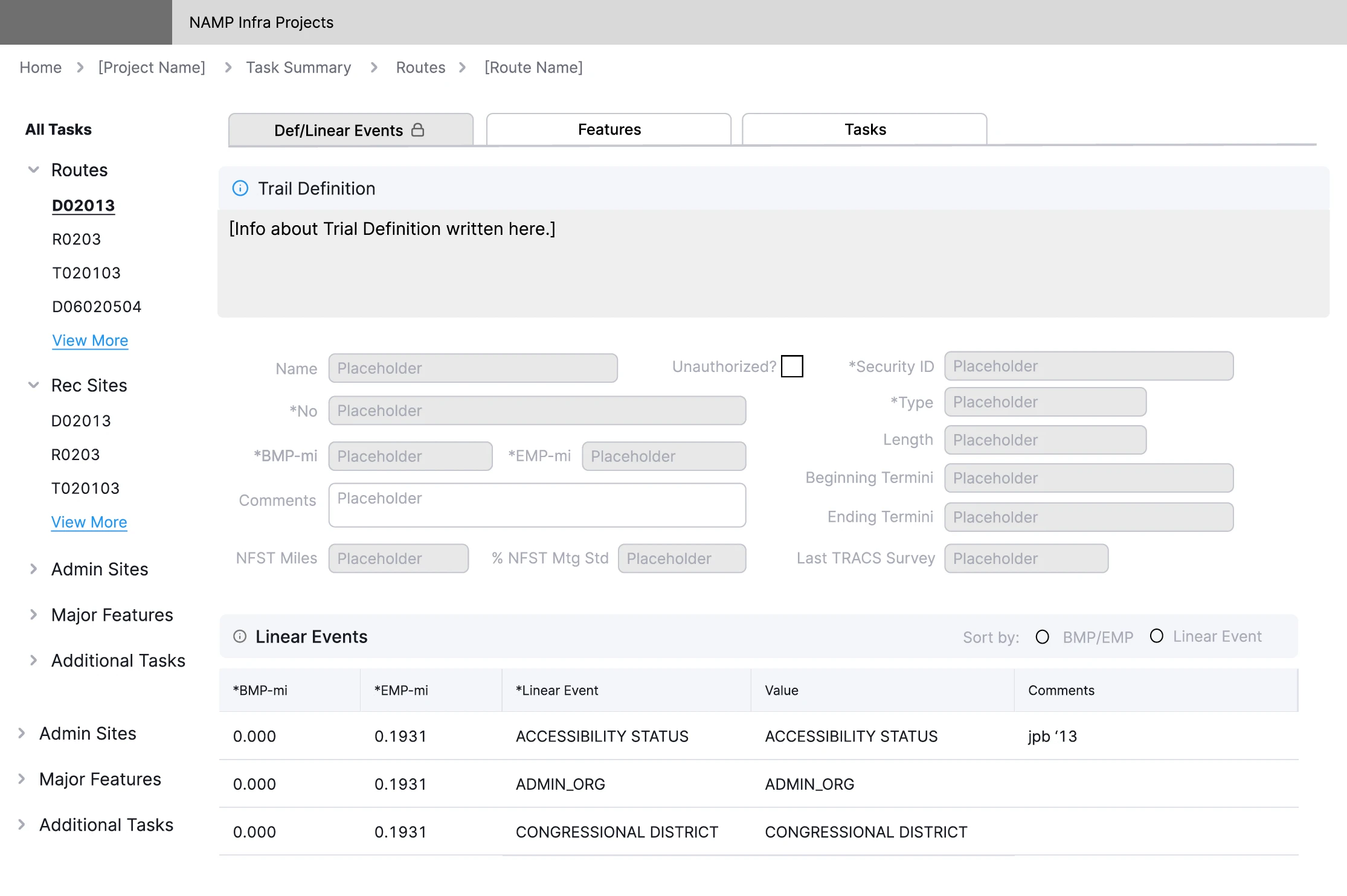
Task: Open the Tasks tab
Action: click(864, 129)
